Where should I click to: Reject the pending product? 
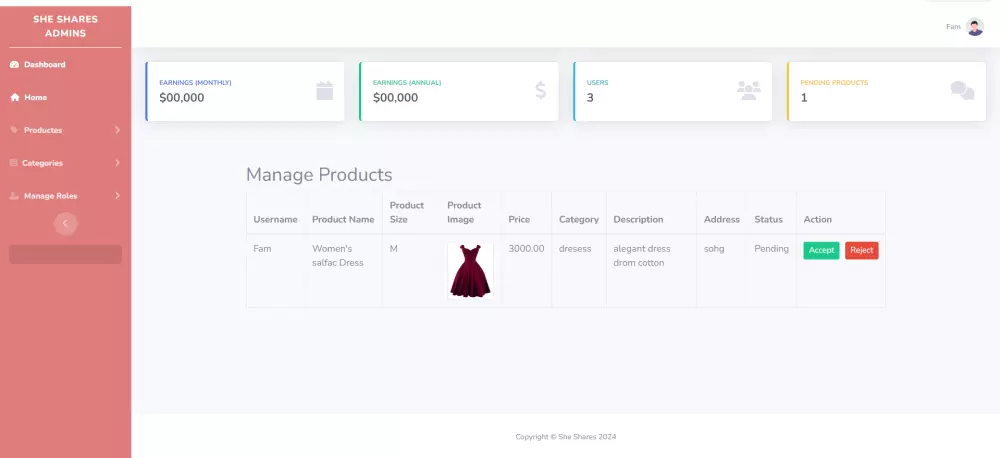click(861, 250)
